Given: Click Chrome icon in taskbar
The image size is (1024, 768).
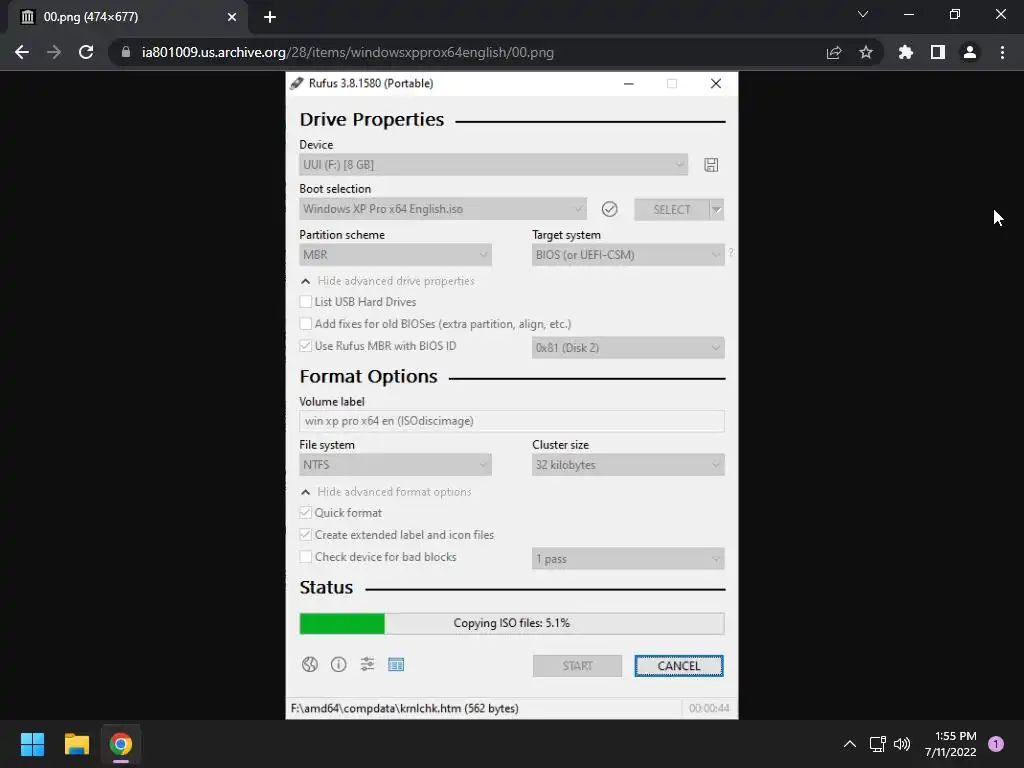Looking at the screenshot, I should 121,744.
